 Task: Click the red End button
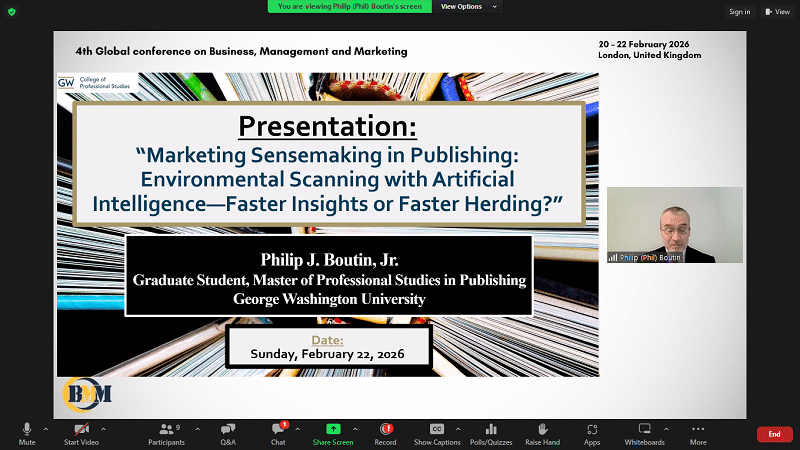coord(774,434)
